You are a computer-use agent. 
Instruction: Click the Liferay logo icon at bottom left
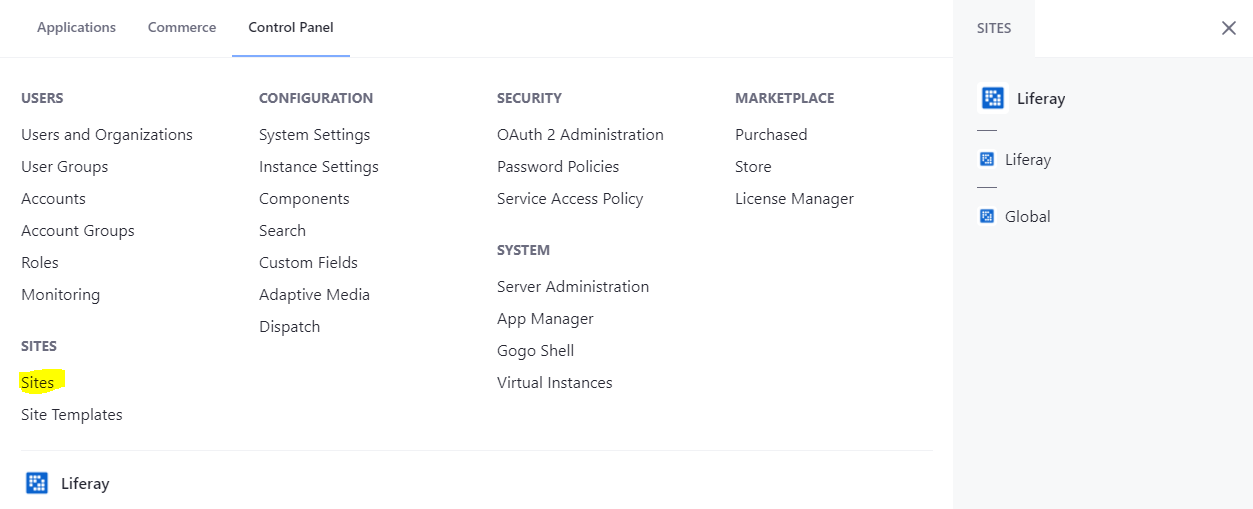point(37,483)
